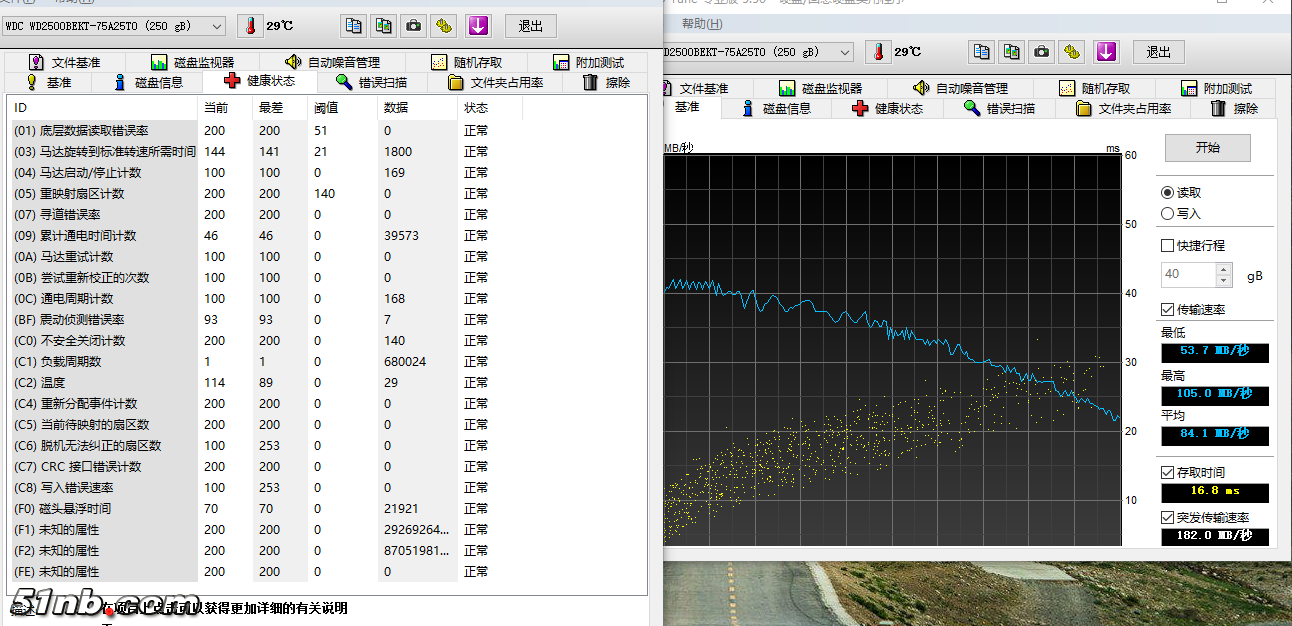1292x626 pixels.
Task: Click the copy screenshot icon in right window
Action: (x=1012, y=52)
